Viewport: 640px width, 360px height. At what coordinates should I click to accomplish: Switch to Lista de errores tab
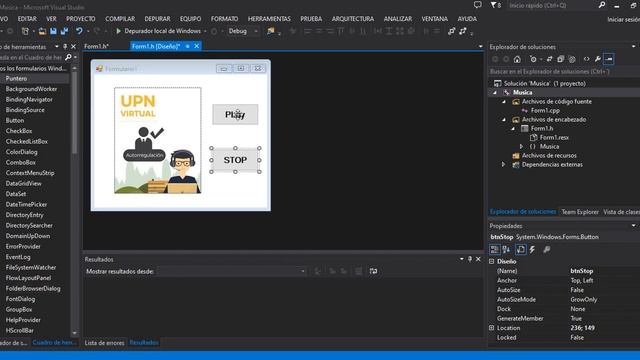[104, 343]
